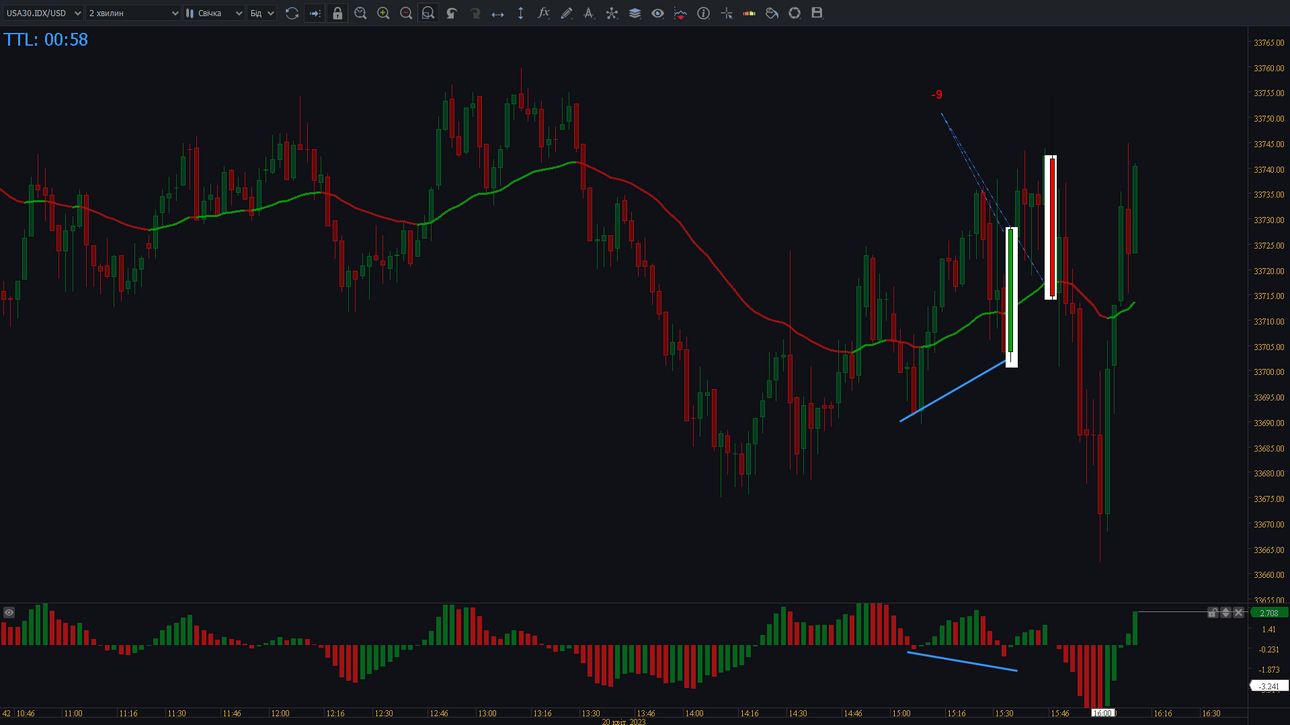Image resolution: width=1290 pixels, height=725 pixels.
Task: Open the Бід price side dropdown
Action: [261, 13]
